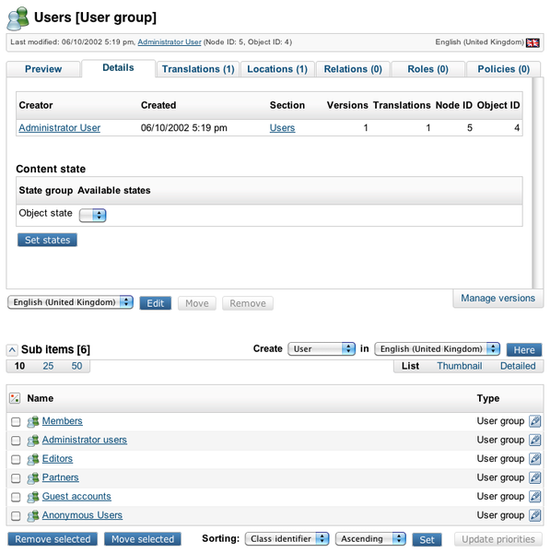
Task: Switch to the Translations (1) tab
Action: coord(198,69)
